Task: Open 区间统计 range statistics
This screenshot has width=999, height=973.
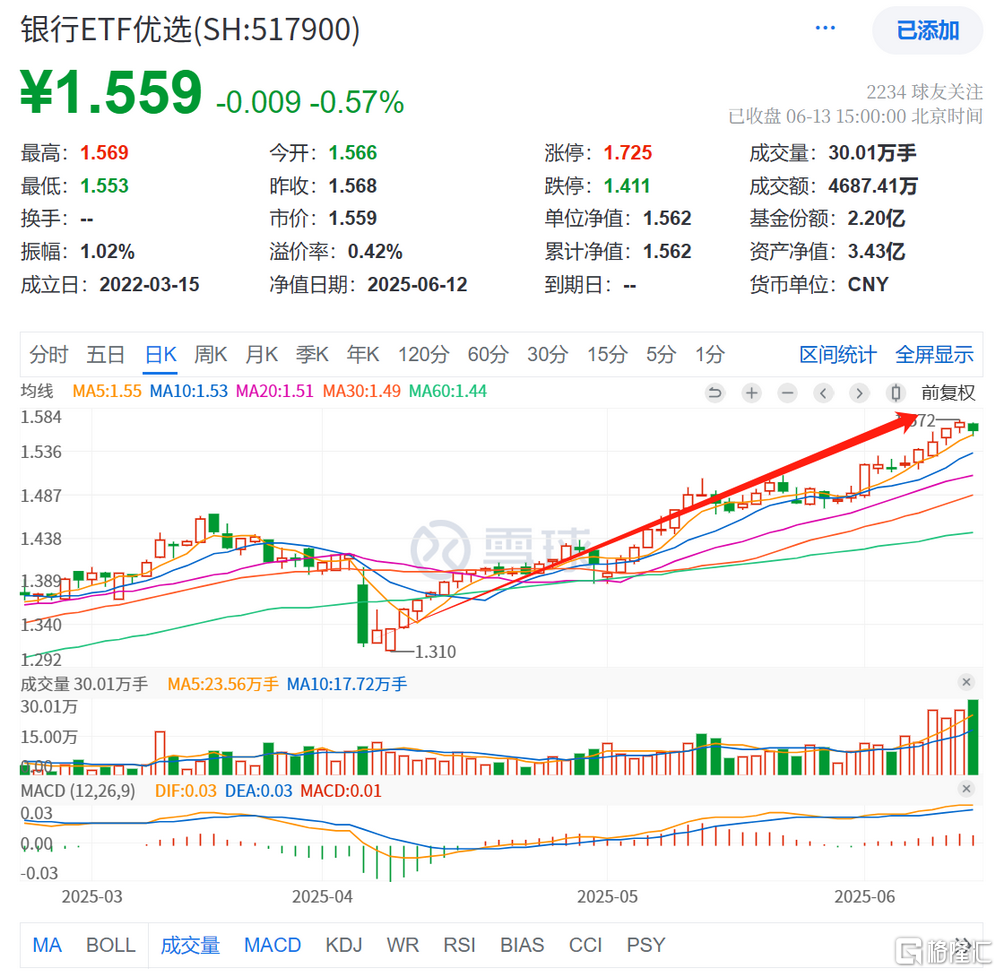Action: click(838, 354)
